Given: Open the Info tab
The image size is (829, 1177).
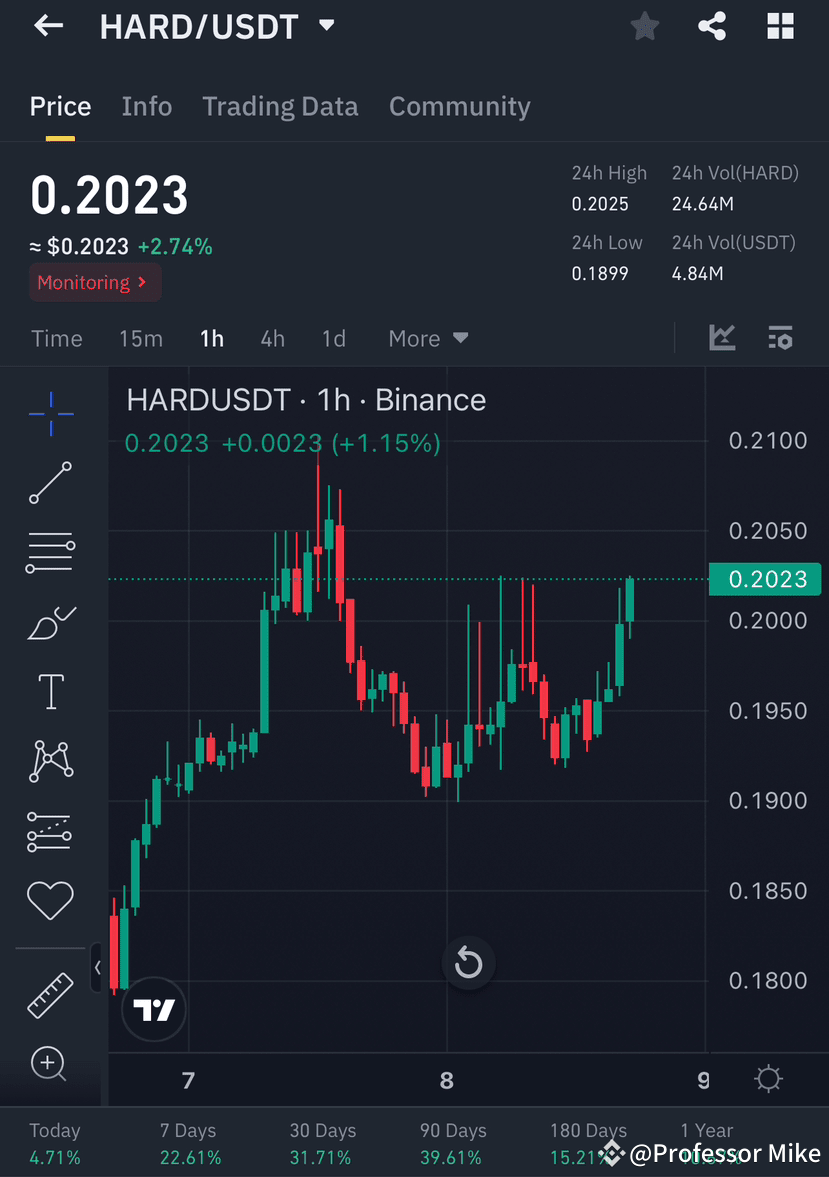Looking at the screenshot, I should (147, 106).
